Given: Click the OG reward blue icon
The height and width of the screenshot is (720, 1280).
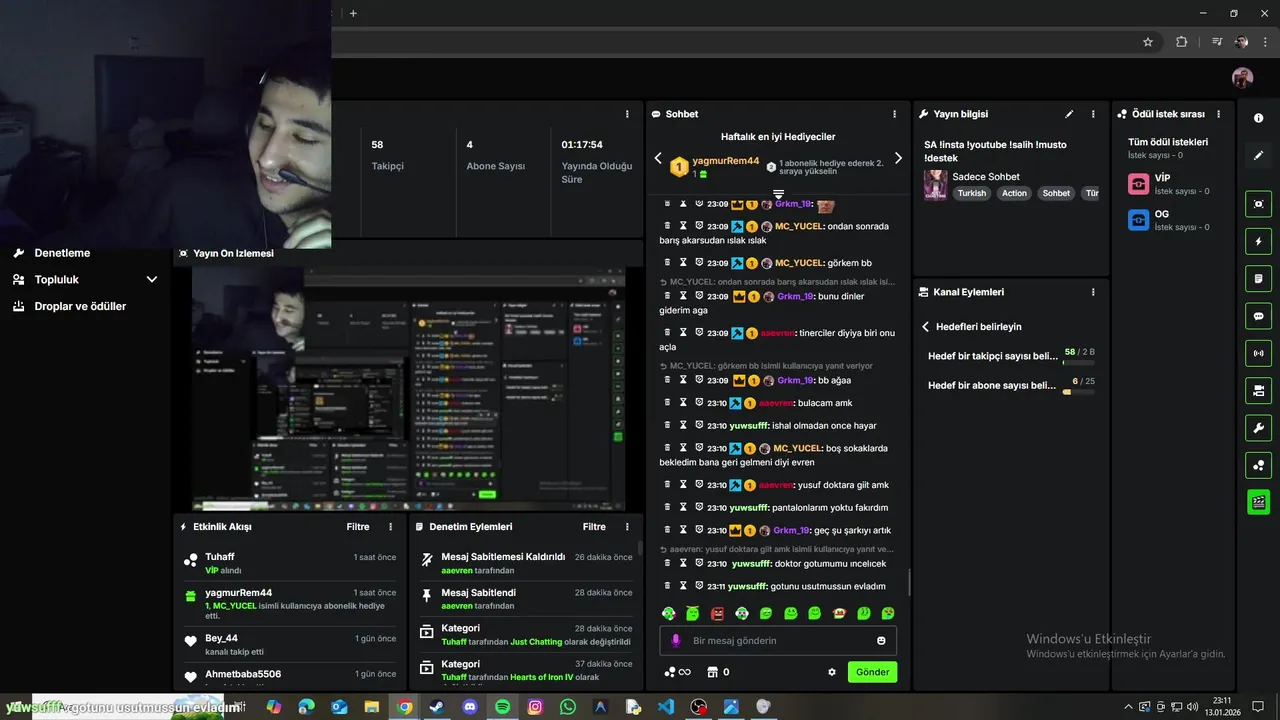Looking at the screenshot, I should [x=1138, y=220].
